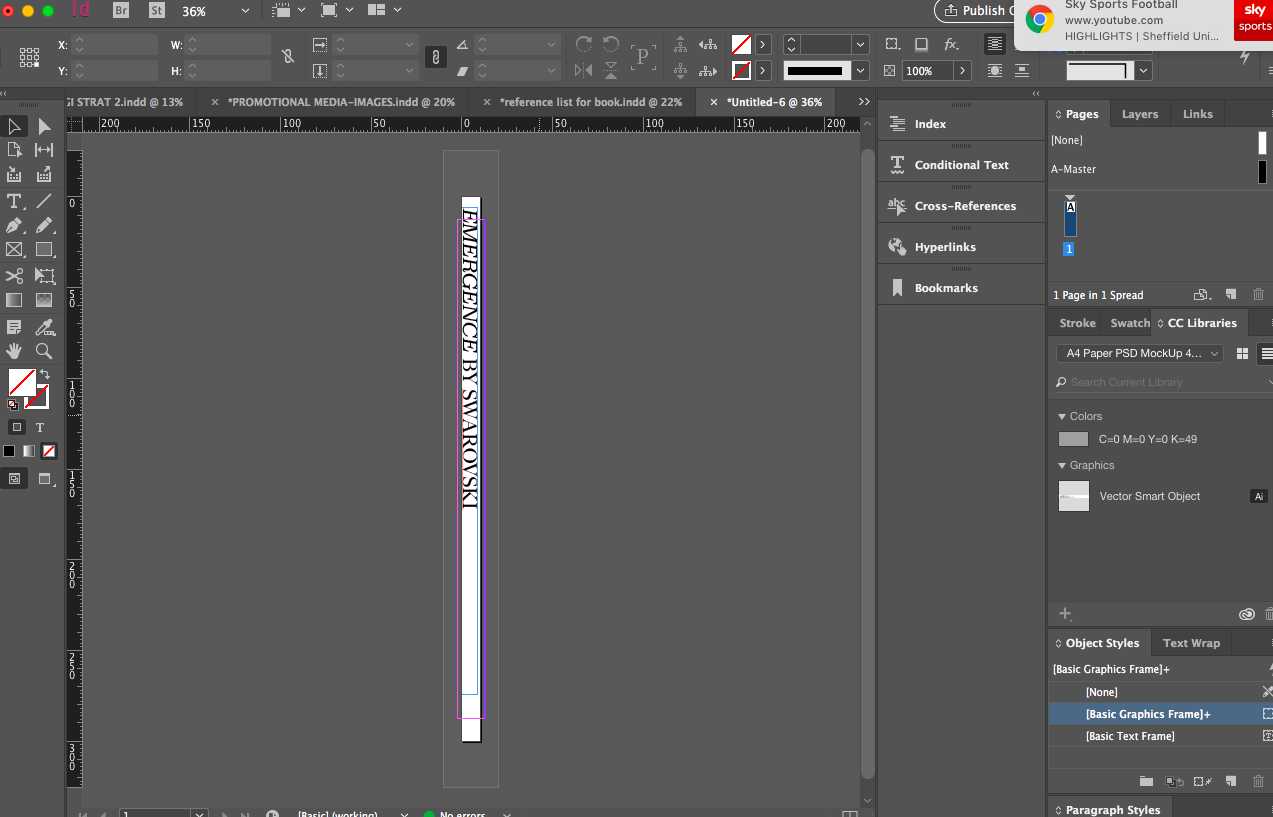Toggle constrain width and height proportions
The image size is (1273, 817).
click(x=288, y=57)
